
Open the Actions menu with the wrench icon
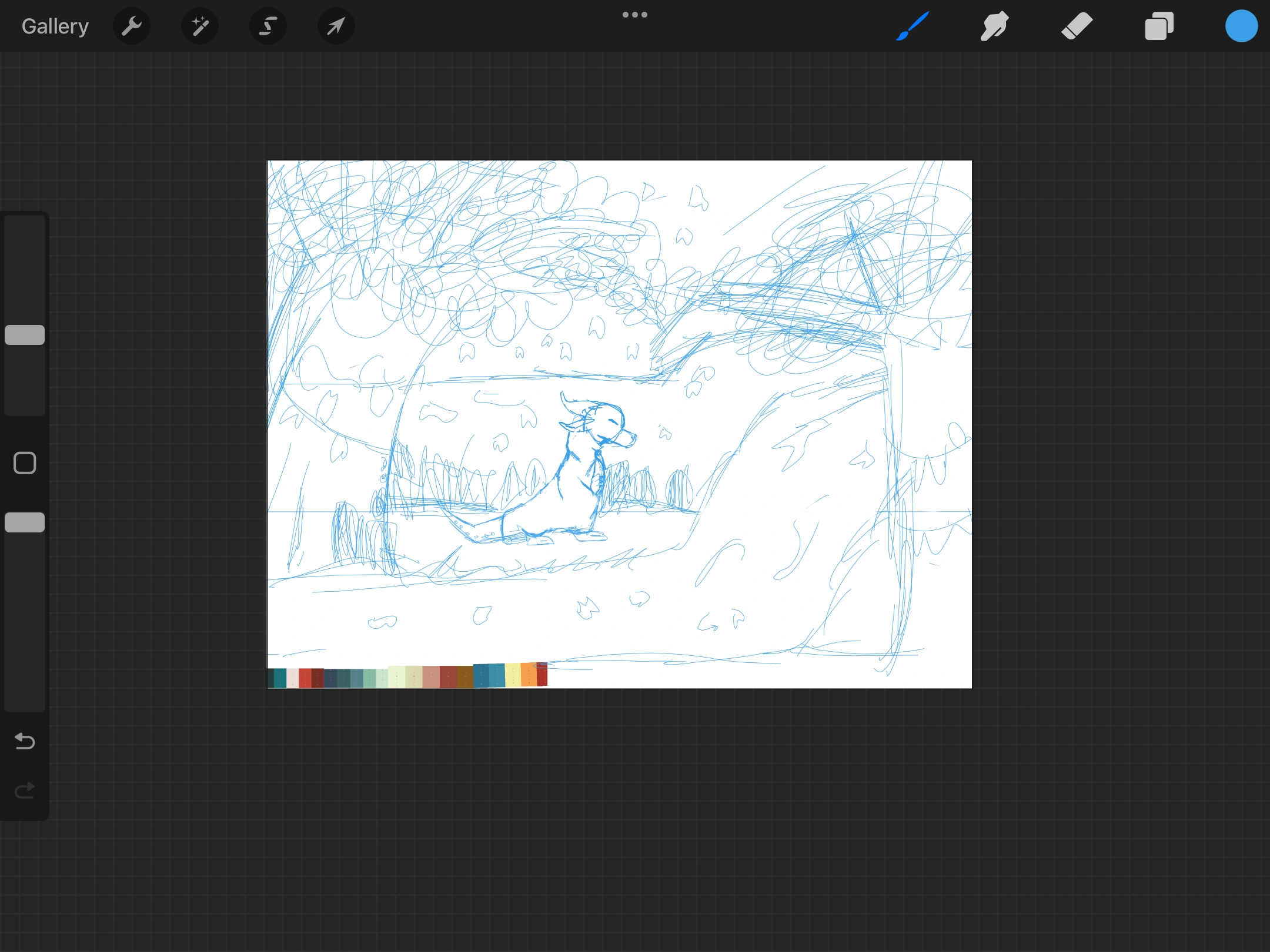pos(132,26)
